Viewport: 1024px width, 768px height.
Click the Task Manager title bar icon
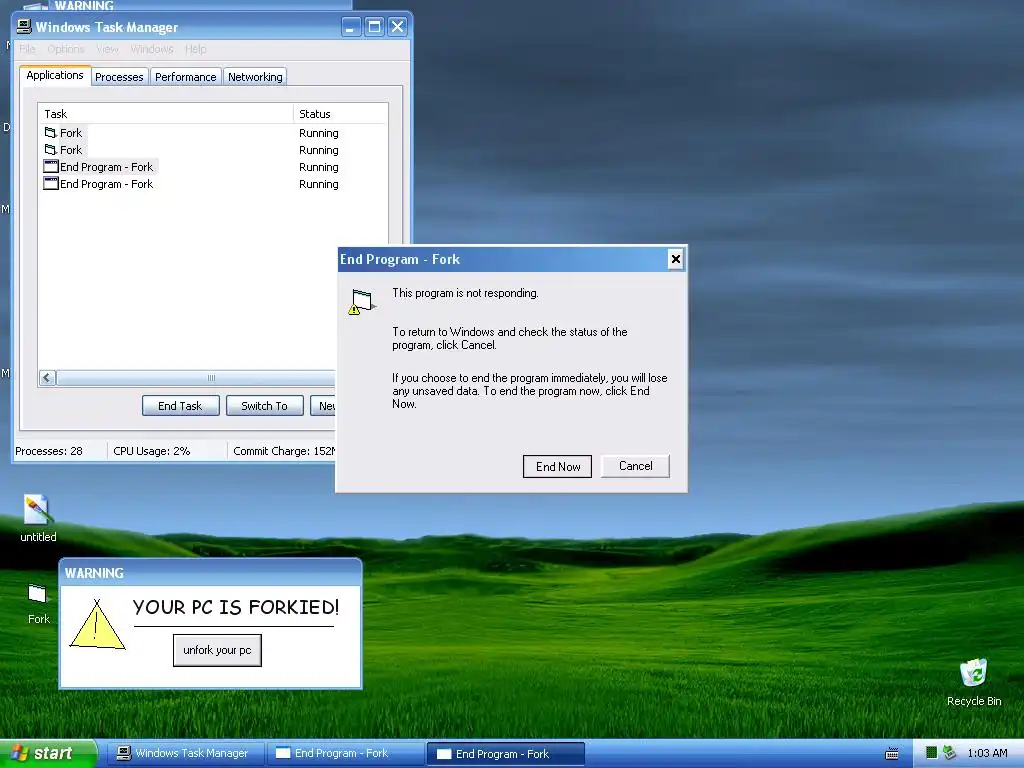coord(24,27)
